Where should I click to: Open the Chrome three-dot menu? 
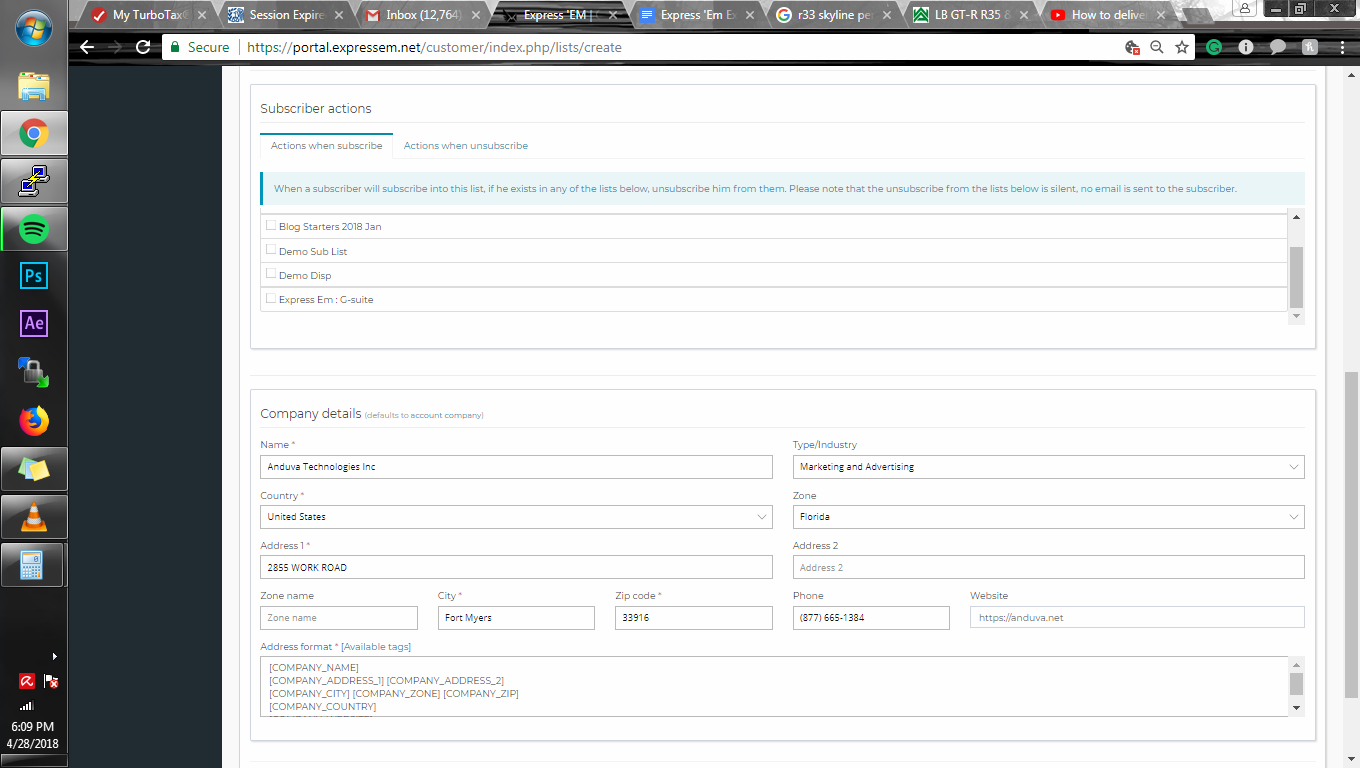click(1341, 47)
